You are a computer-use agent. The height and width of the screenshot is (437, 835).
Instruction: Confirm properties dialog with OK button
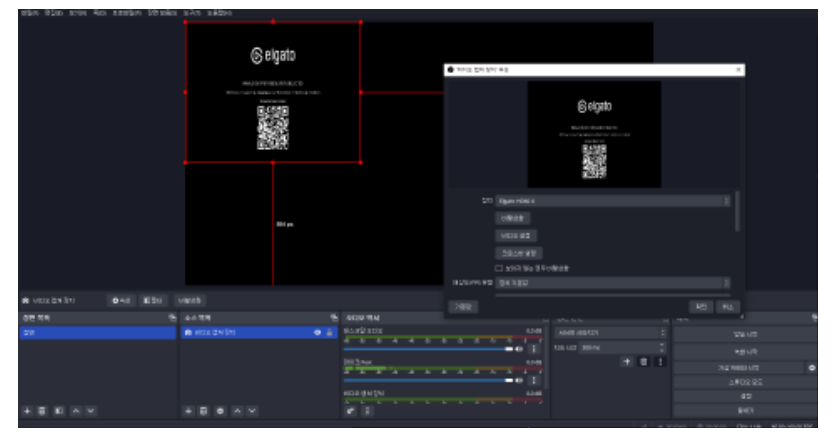tap(701, 307)
